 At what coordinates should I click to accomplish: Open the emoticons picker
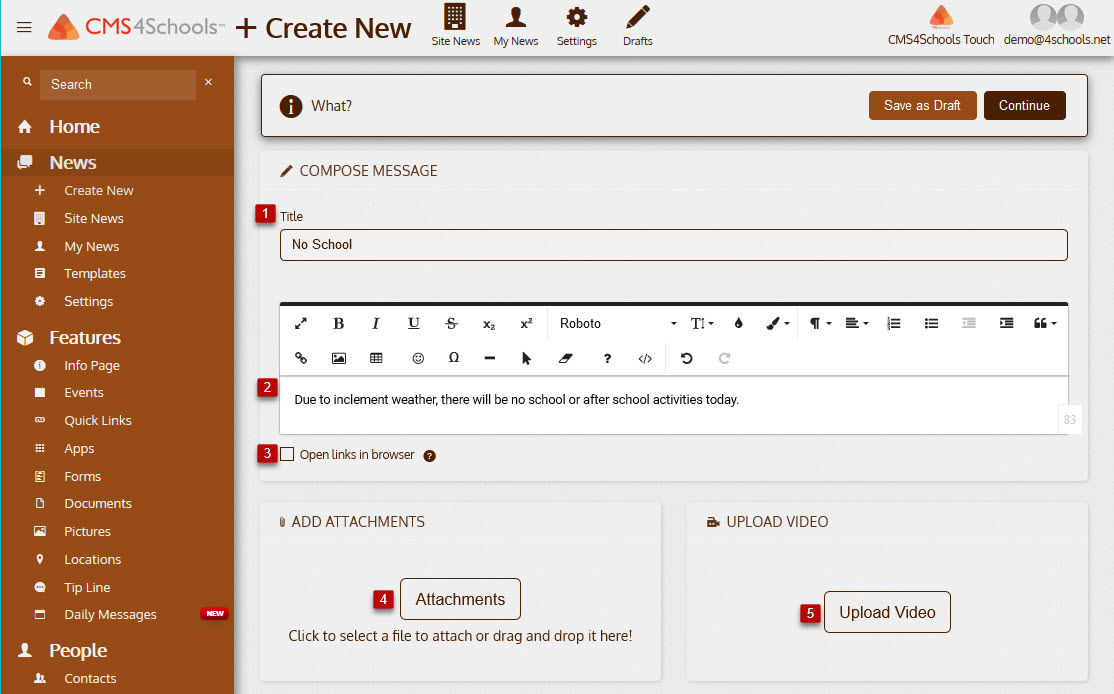[418, 358]
